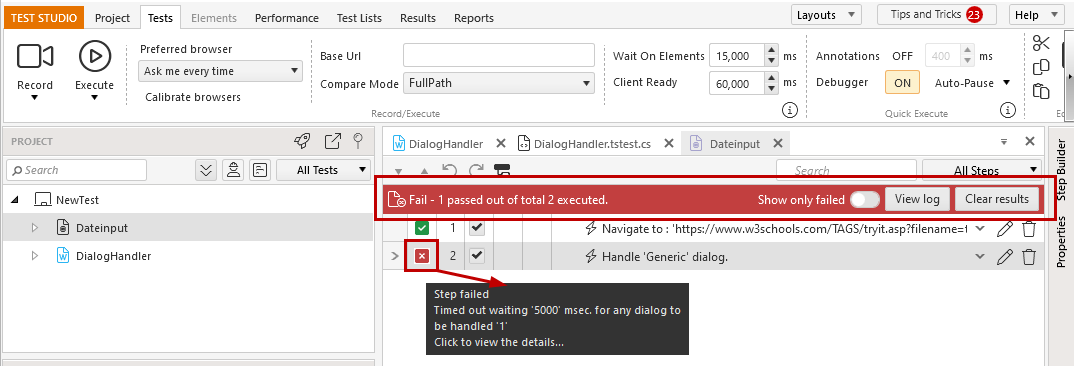Open Tips and Tricks

936,14
